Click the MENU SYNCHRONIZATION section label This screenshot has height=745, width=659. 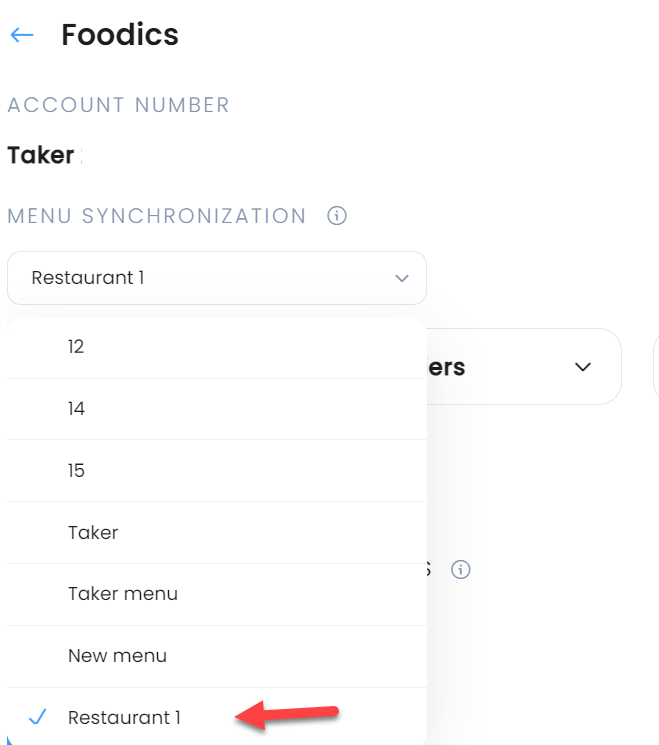(x=157, y=216)
